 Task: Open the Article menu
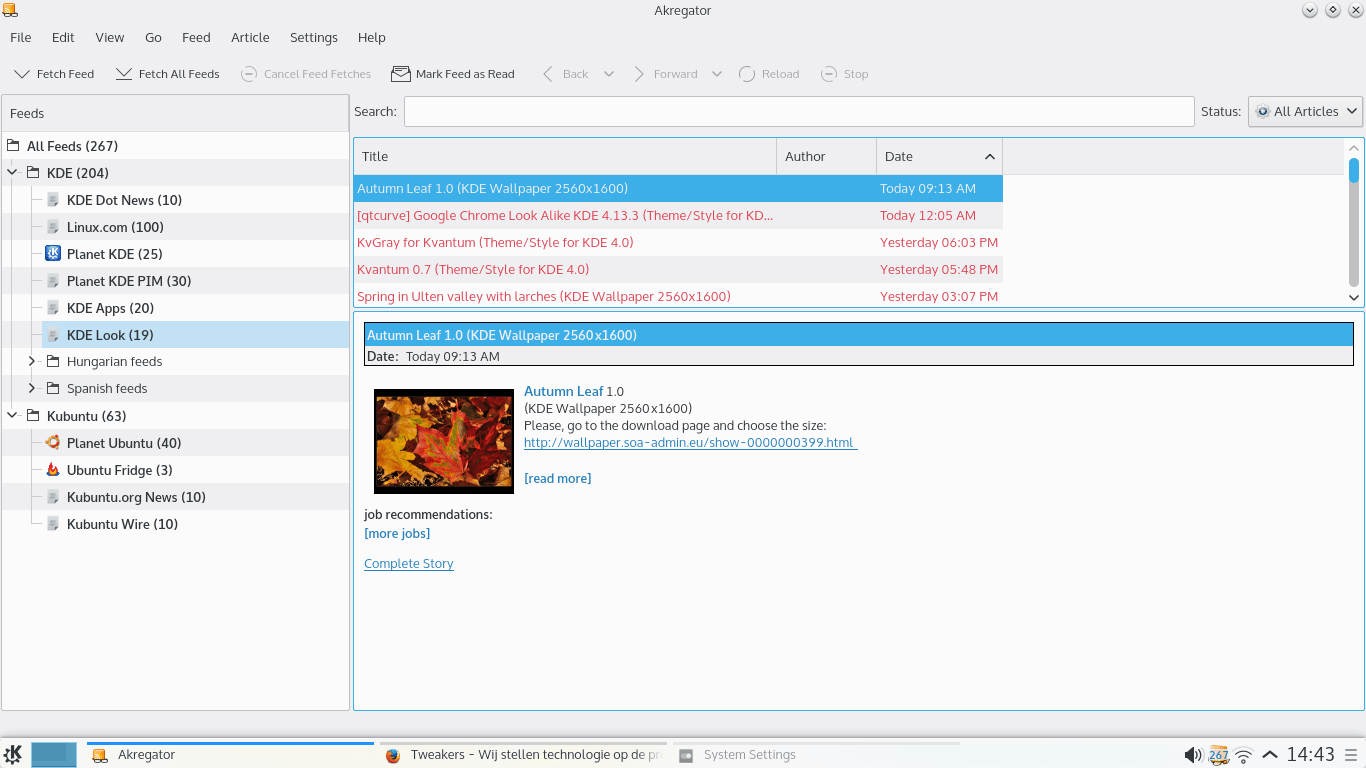coord(250,37)
